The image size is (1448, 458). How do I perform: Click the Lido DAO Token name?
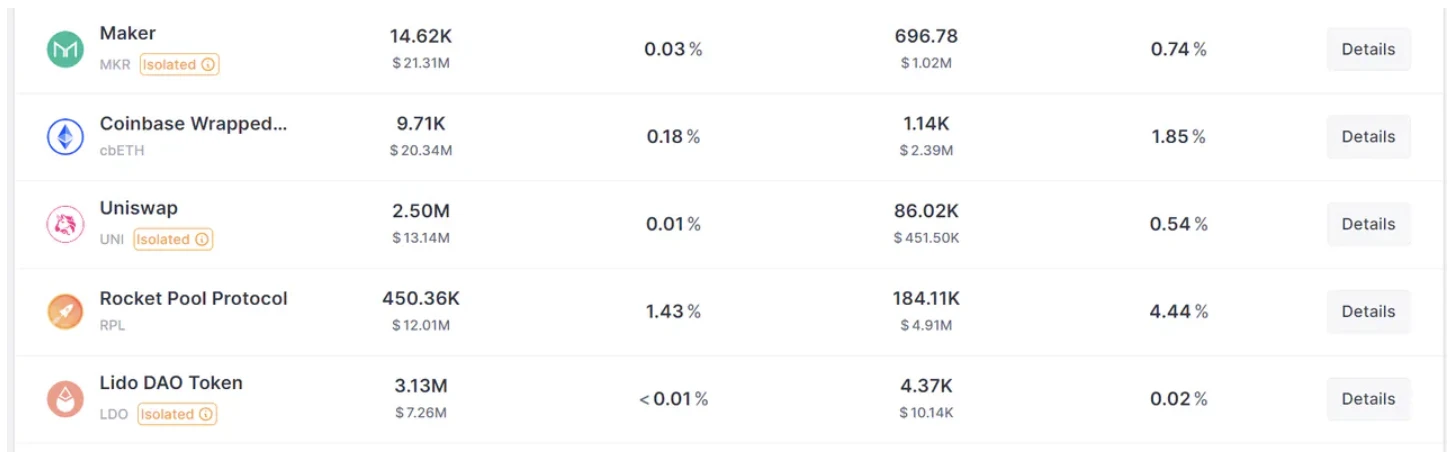point(171,383)
